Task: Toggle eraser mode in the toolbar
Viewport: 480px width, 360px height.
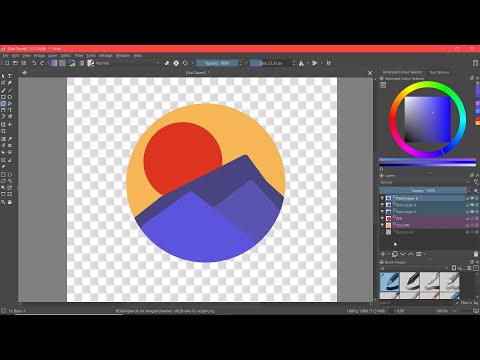Action: [167, 63]
